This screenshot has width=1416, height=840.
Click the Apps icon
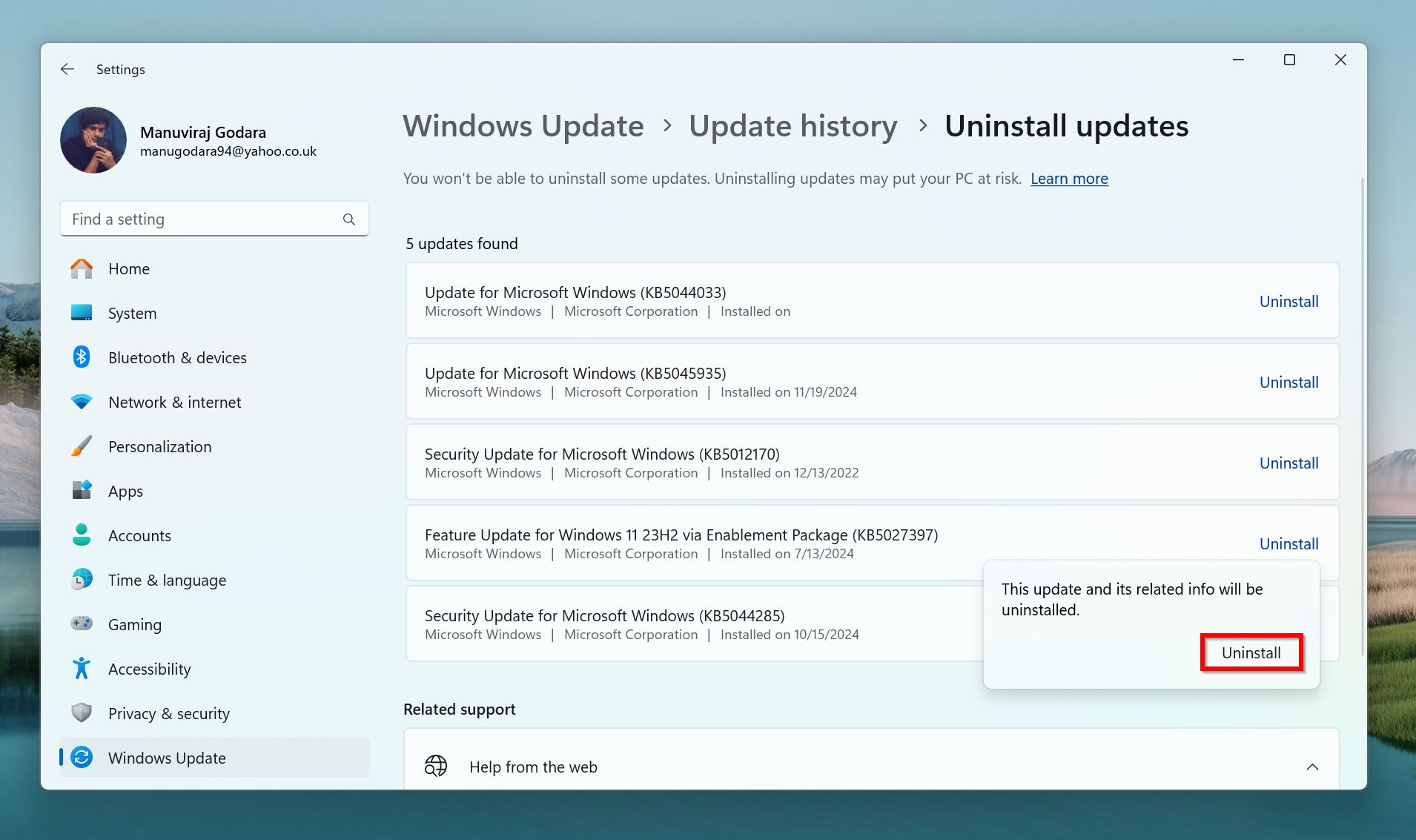82,491
